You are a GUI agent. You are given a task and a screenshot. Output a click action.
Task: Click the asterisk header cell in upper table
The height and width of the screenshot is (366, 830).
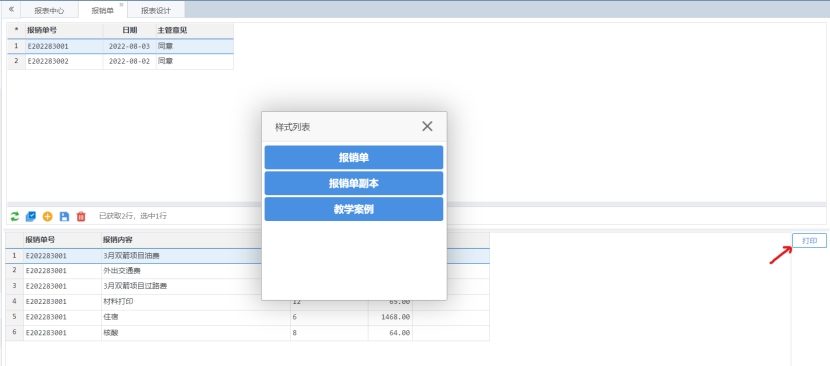tap(16, 30)
